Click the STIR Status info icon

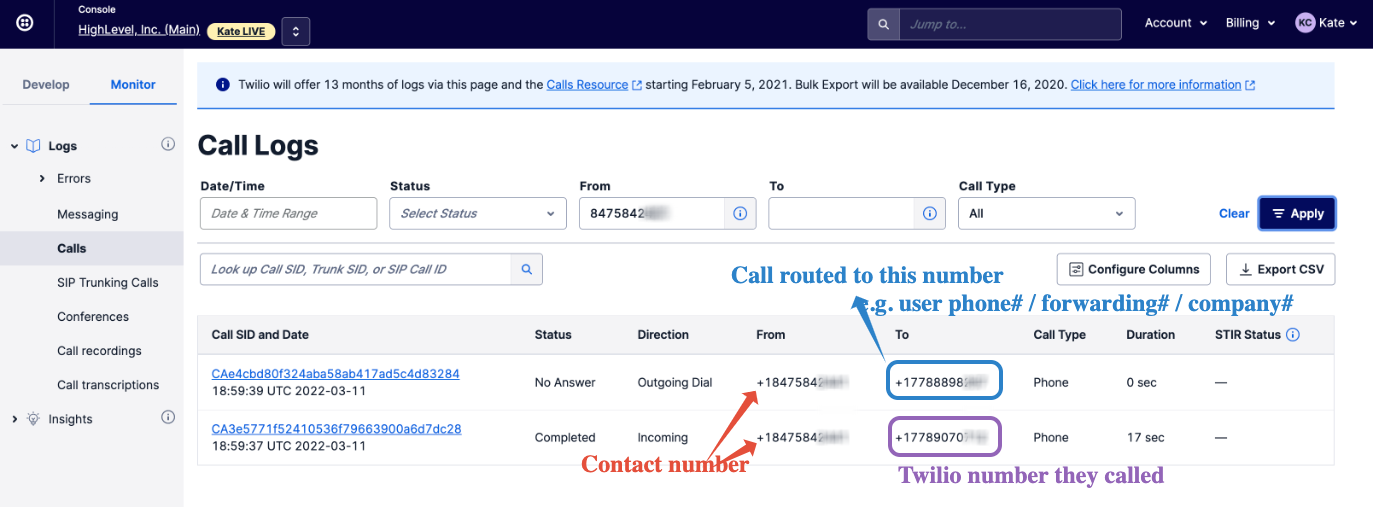[1293, 335]
